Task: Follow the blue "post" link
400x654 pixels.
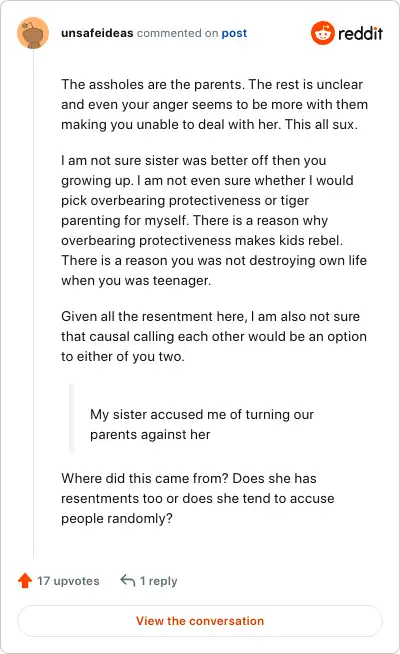Action: [x=234, y=33]
